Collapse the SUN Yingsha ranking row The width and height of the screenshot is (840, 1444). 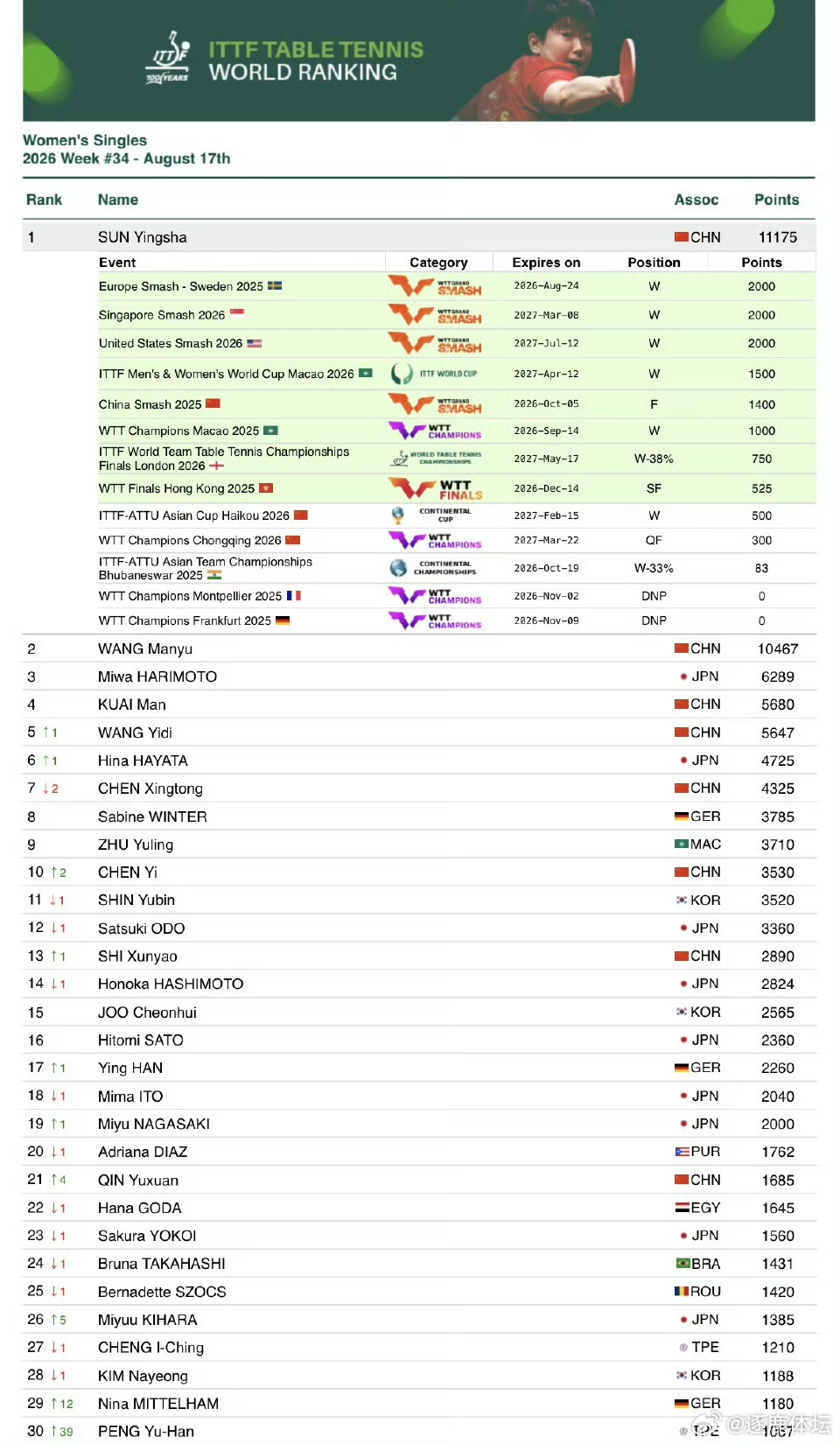[x=419, y=237]
